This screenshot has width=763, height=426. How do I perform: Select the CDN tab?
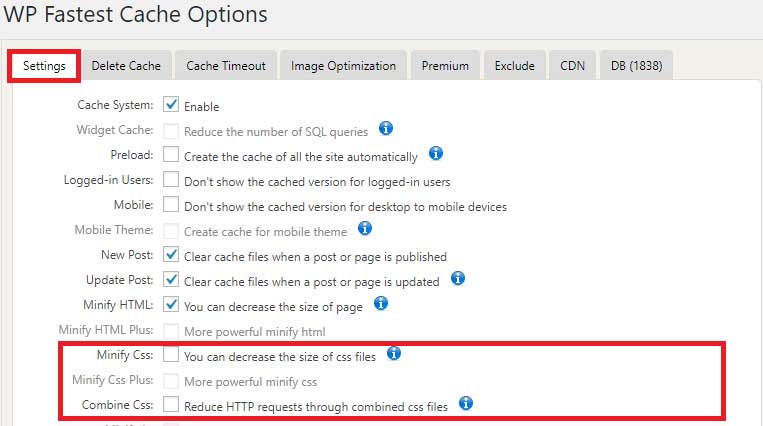(x=573, y=65)
